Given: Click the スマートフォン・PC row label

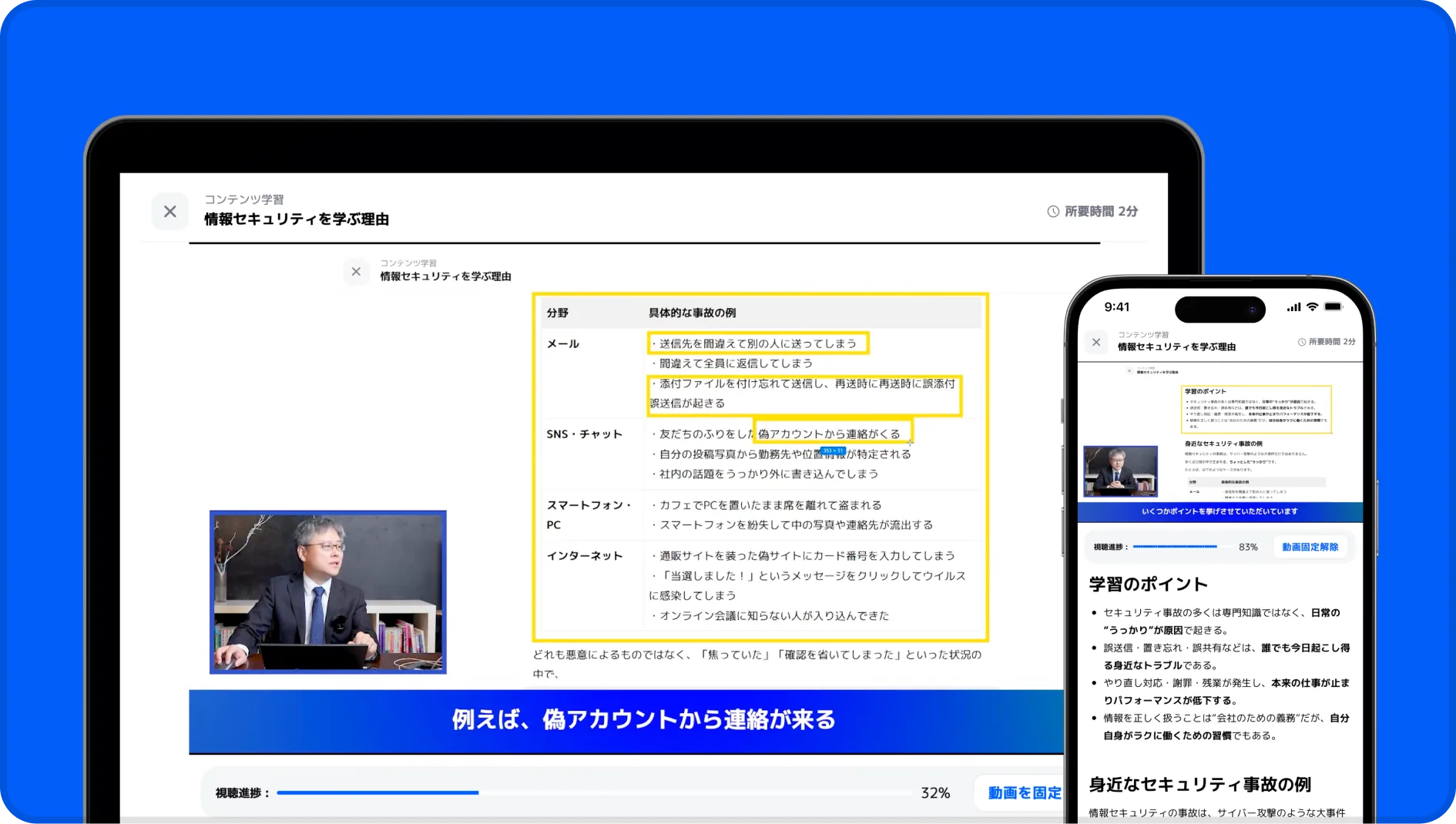Looking at the screenshot, I should (589, 514).
